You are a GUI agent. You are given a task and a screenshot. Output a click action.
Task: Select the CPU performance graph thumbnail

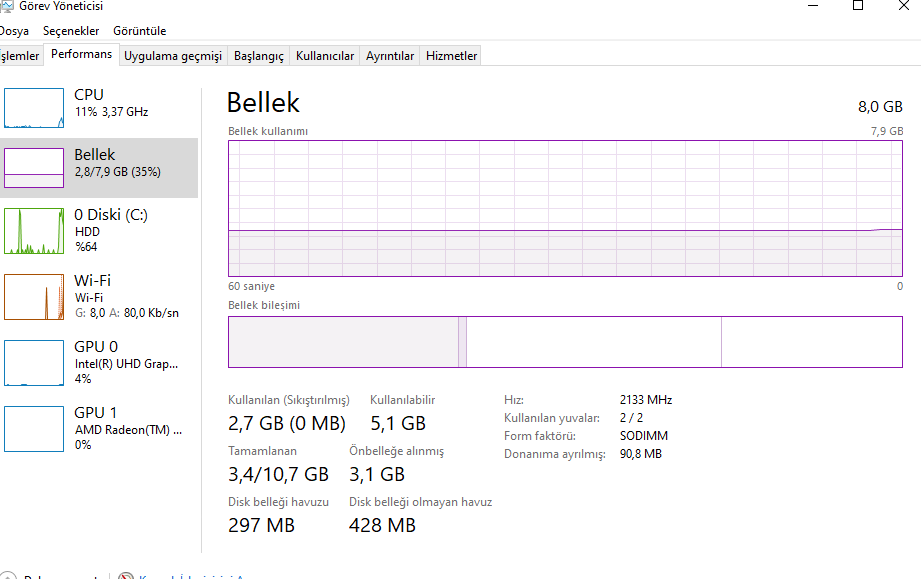pos(34,108)
